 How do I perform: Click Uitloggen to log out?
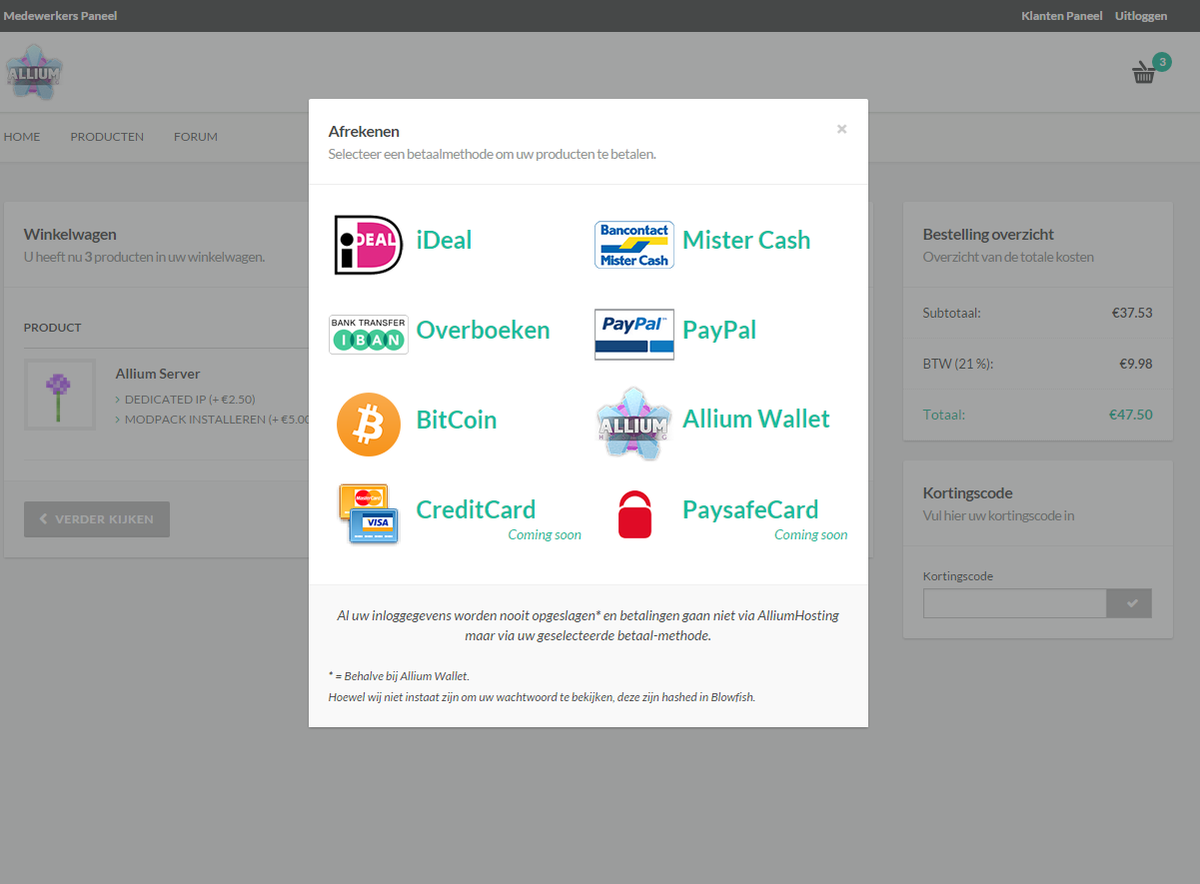[x=1141, y=16]
